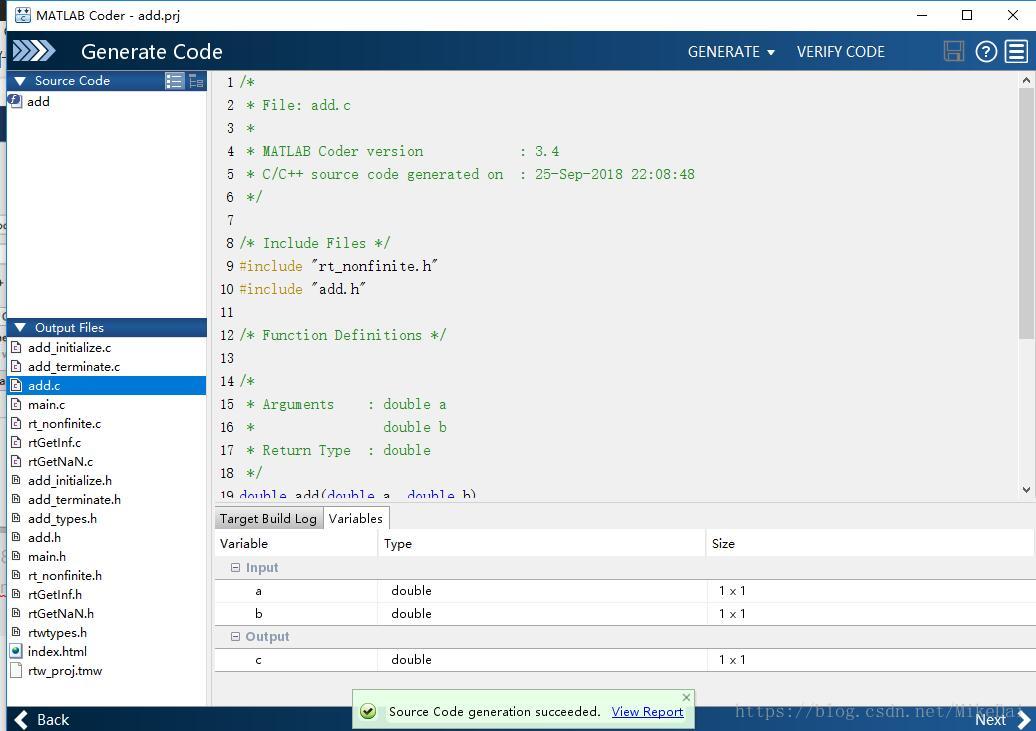Screen dimensions: 1036x731
Task: Open rtGetInf.h header file
Action: pos(55,594)
